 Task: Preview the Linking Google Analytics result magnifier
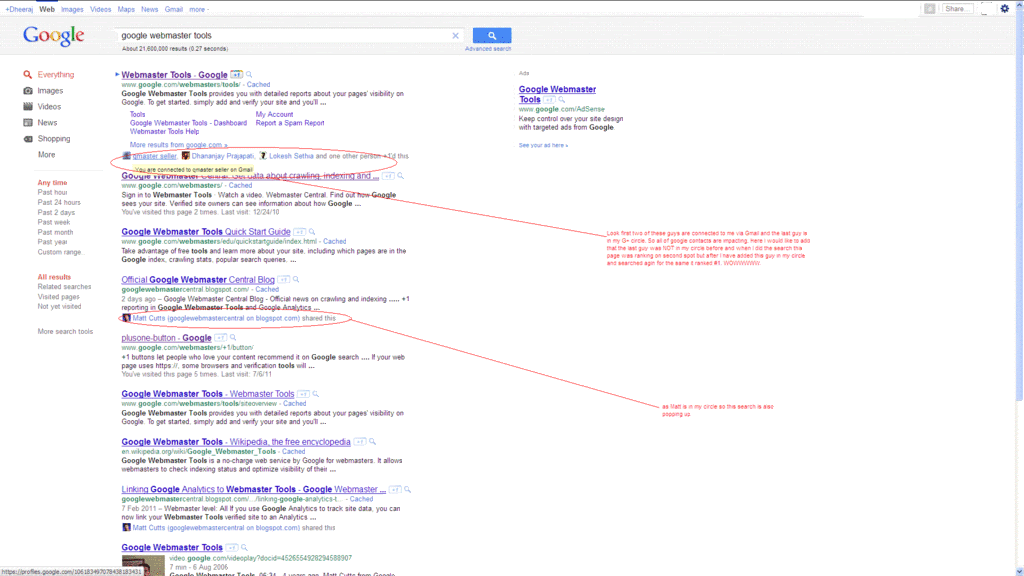point(407,489)
